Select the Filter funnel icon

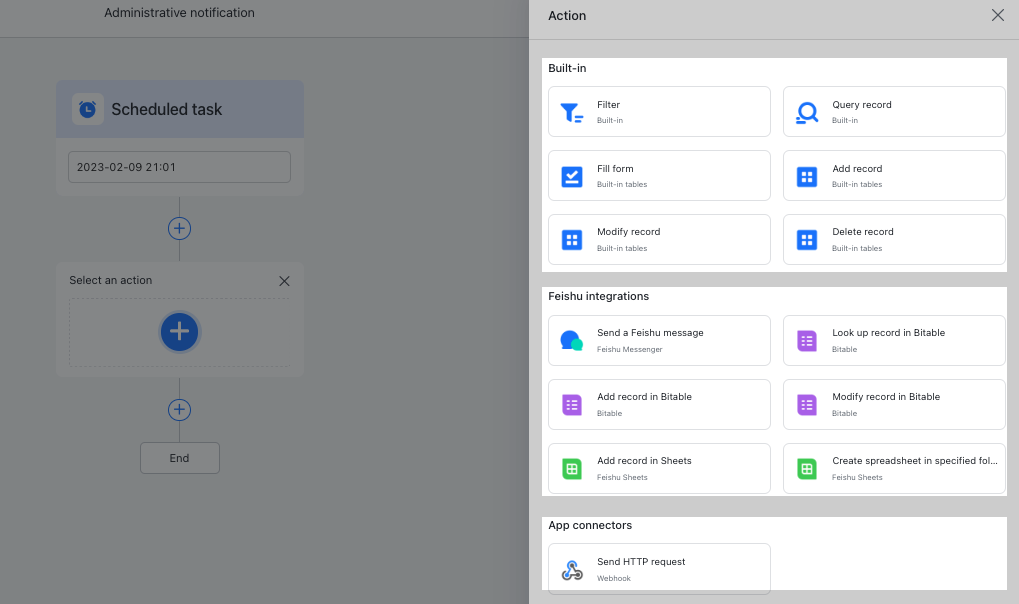click(x=572, y=112)
